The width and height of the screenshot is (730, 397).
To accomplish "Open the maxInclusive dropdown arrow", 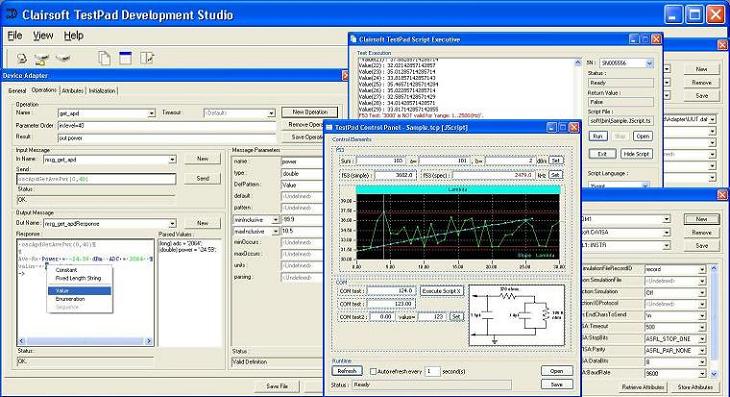I will coord(275,231).
